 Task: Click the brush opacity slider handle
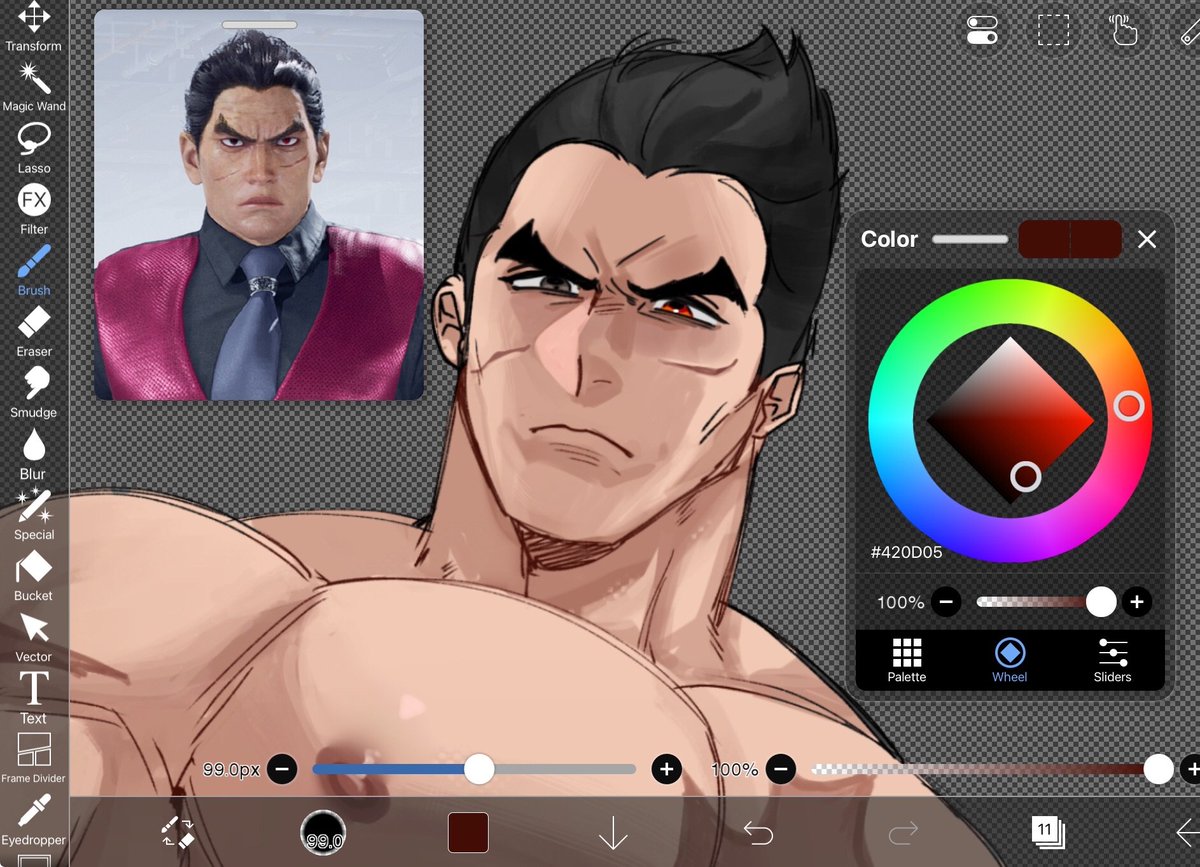click(x=1158, y=768)
